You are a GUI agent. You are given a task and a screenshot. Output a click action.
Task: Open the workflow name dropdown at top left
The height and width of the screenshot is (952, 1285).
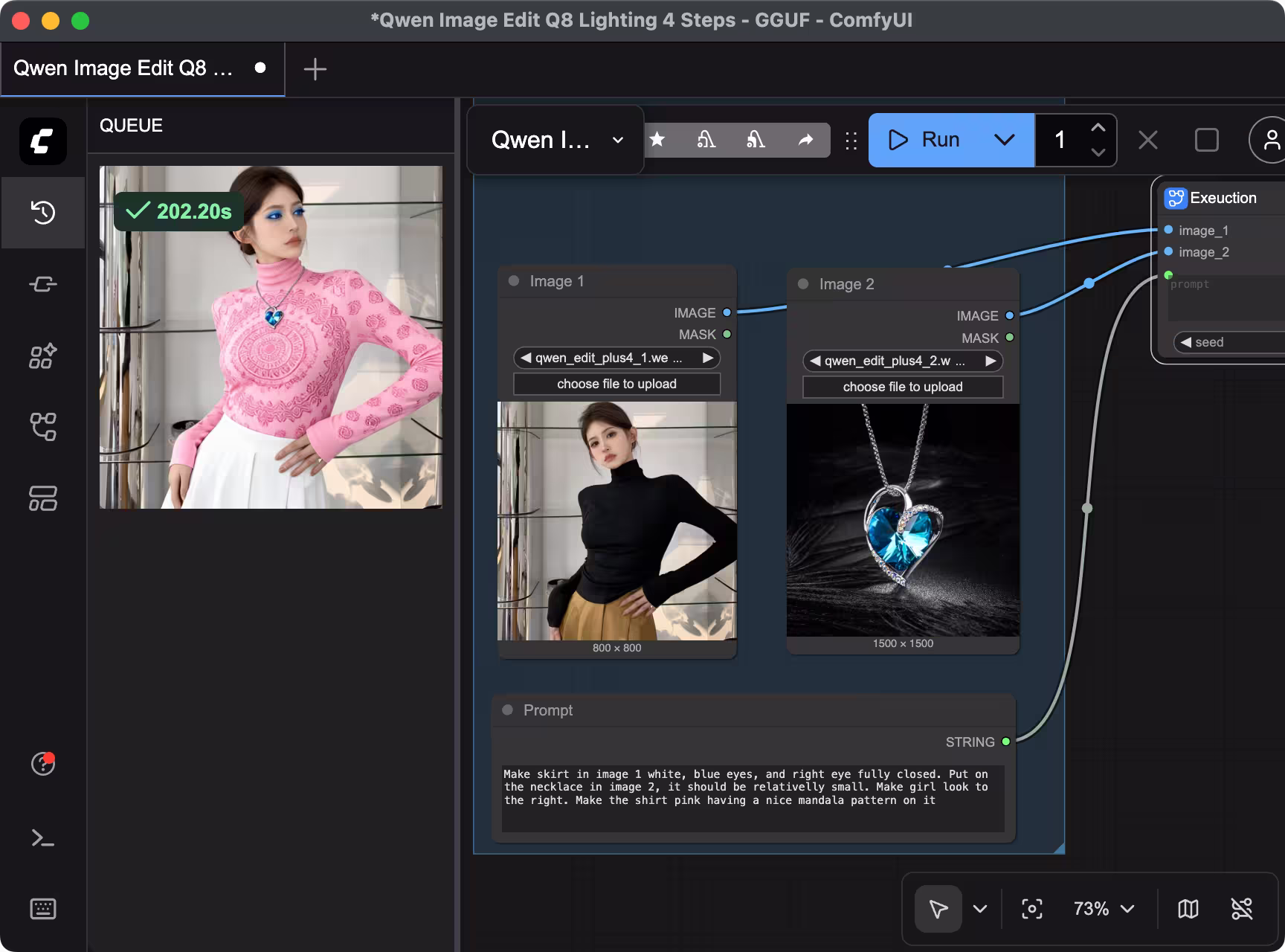(x=617, y=139)
